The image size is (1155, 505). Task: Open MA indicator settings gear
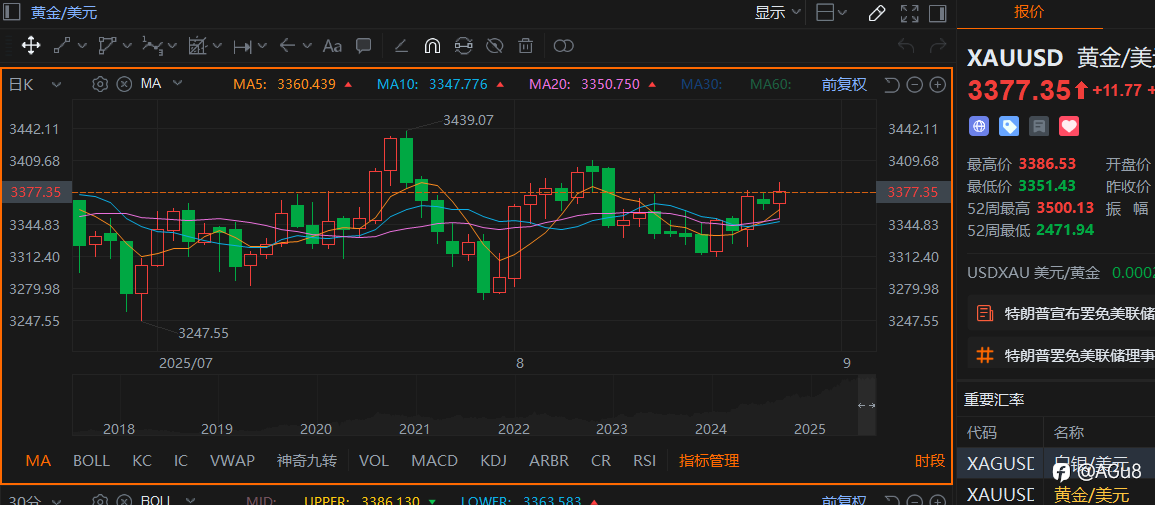100,84
